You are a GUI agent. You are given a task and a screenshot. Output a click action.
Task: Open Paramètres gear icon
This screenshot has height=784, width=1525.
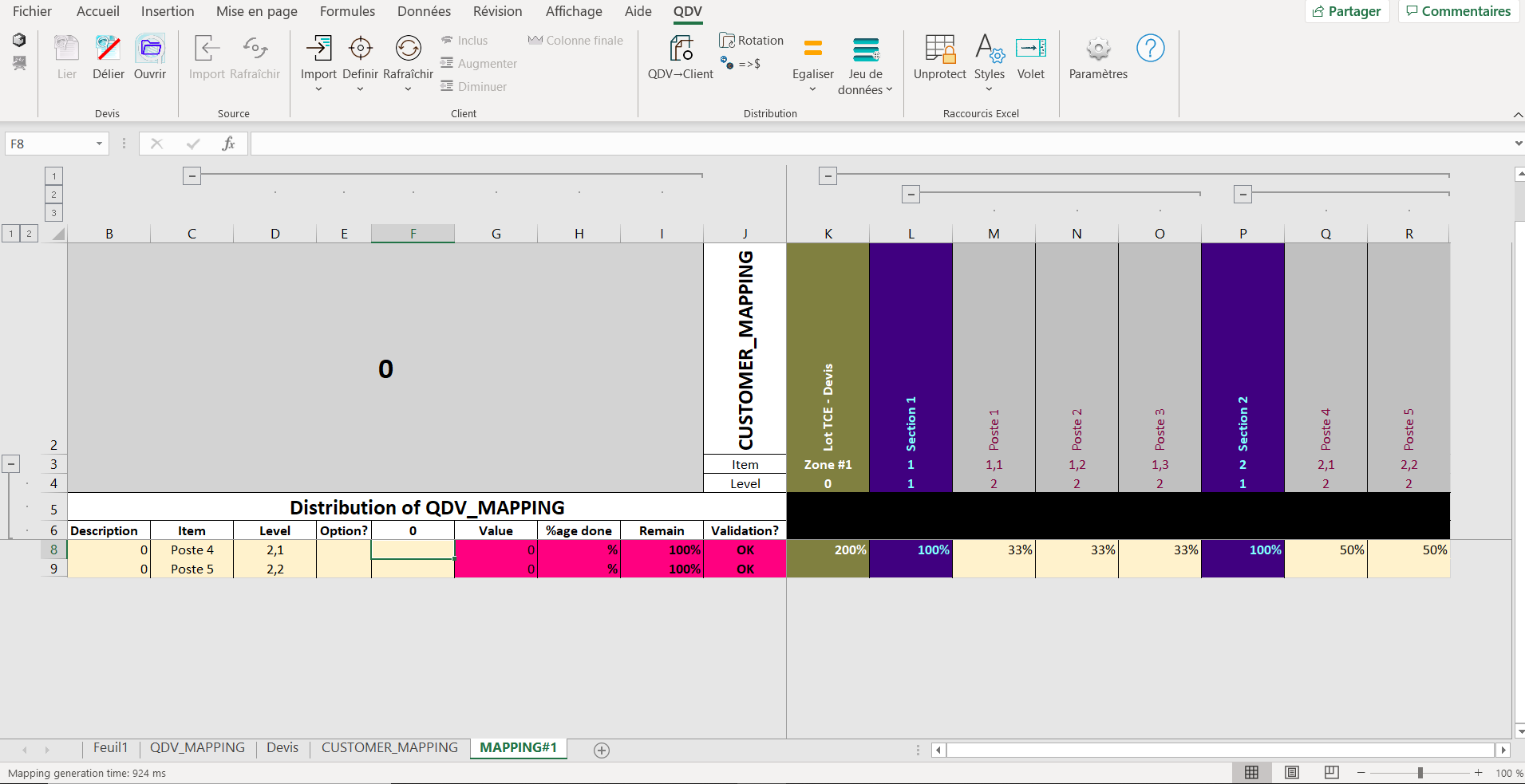pyautogui.click(x=1098, y=49)
